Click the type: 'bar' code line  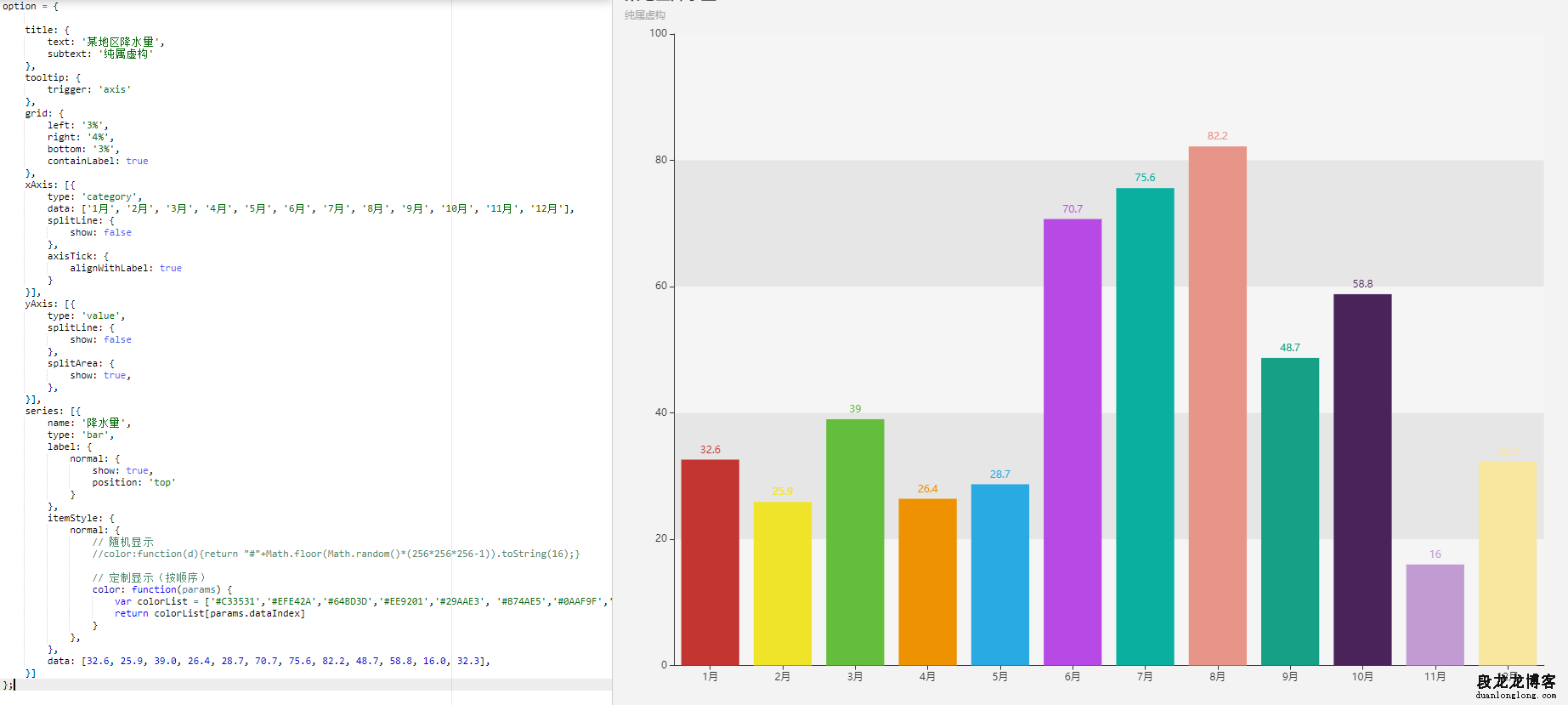coord(81,435)
